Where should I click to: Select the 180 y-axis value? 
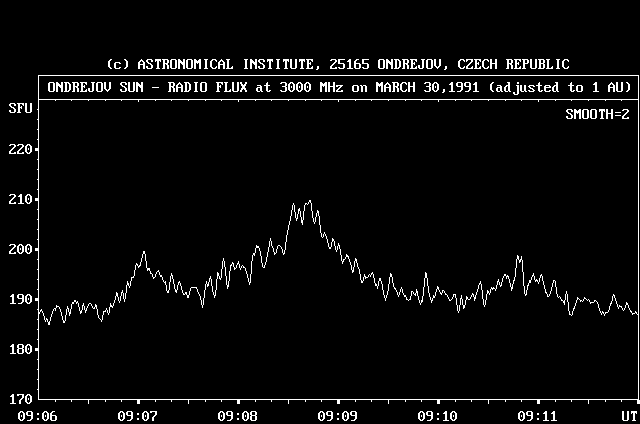pos(19,349)
